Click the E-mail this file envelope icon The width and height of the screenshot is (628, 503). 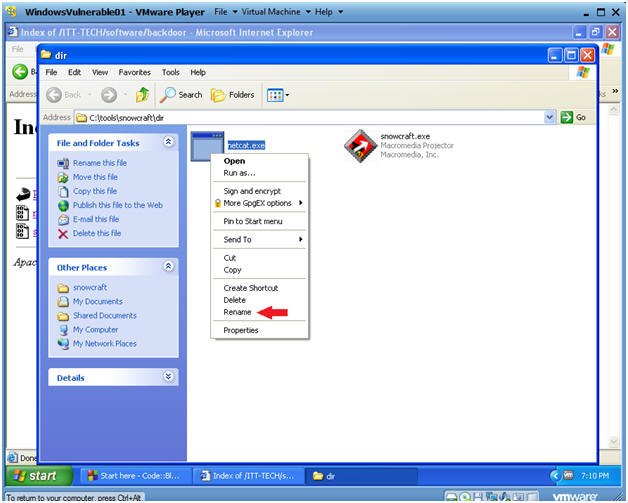(x=63, y=219)
